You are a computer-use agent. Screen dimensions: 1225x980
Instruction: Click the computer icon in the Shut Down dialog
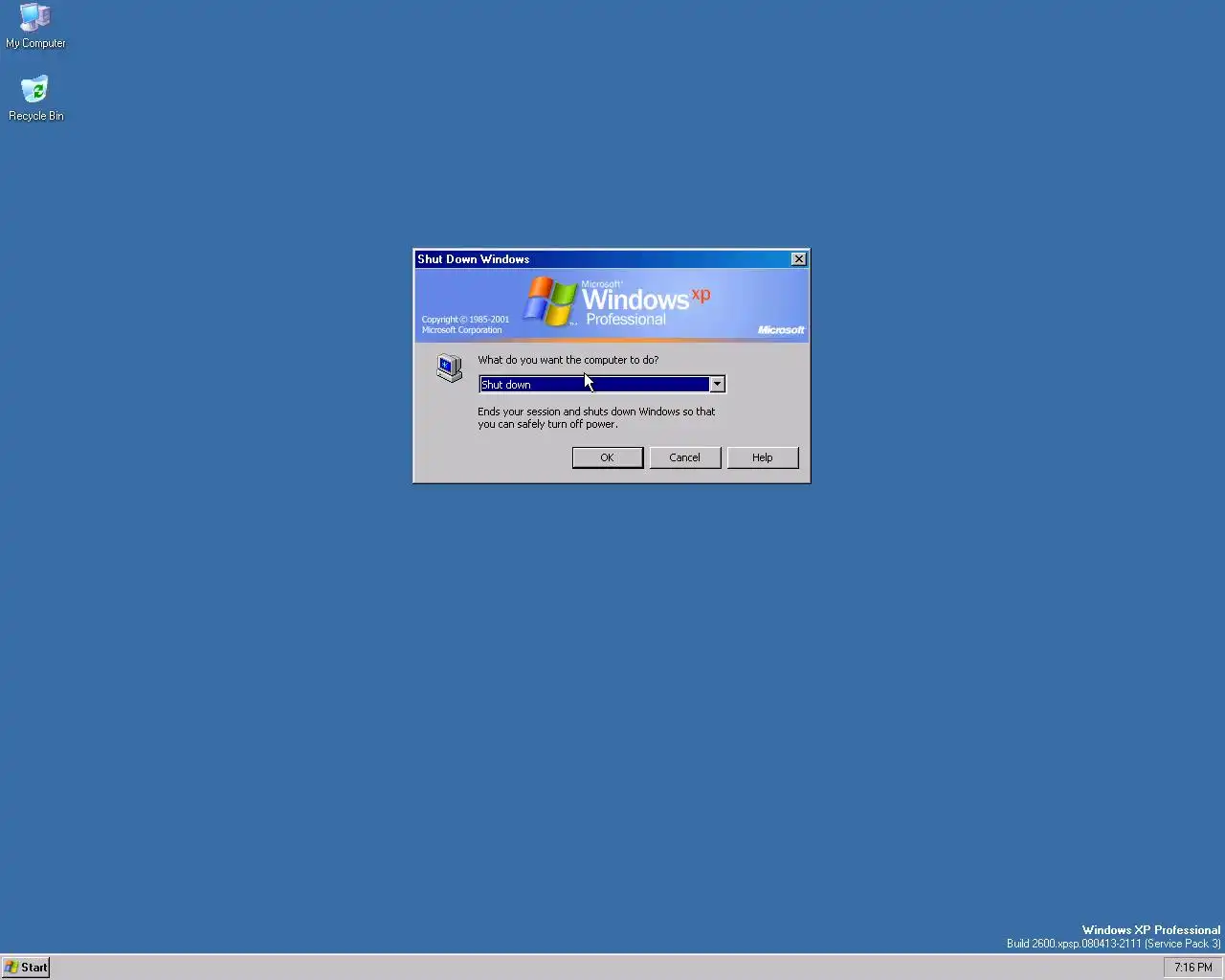pos(449,367)
